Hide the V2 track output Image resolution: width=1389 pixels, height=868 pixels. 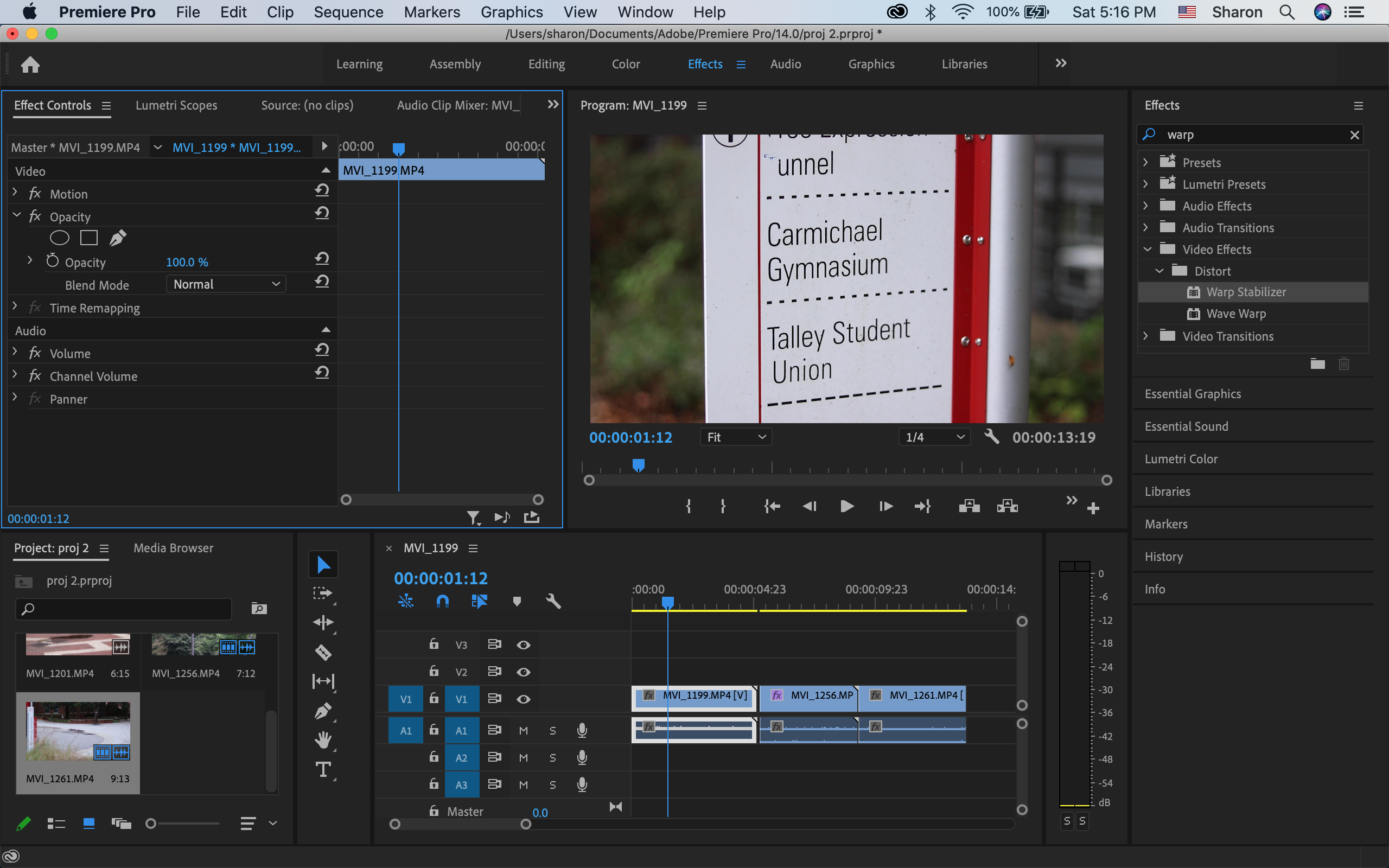(x=523, y=672)
